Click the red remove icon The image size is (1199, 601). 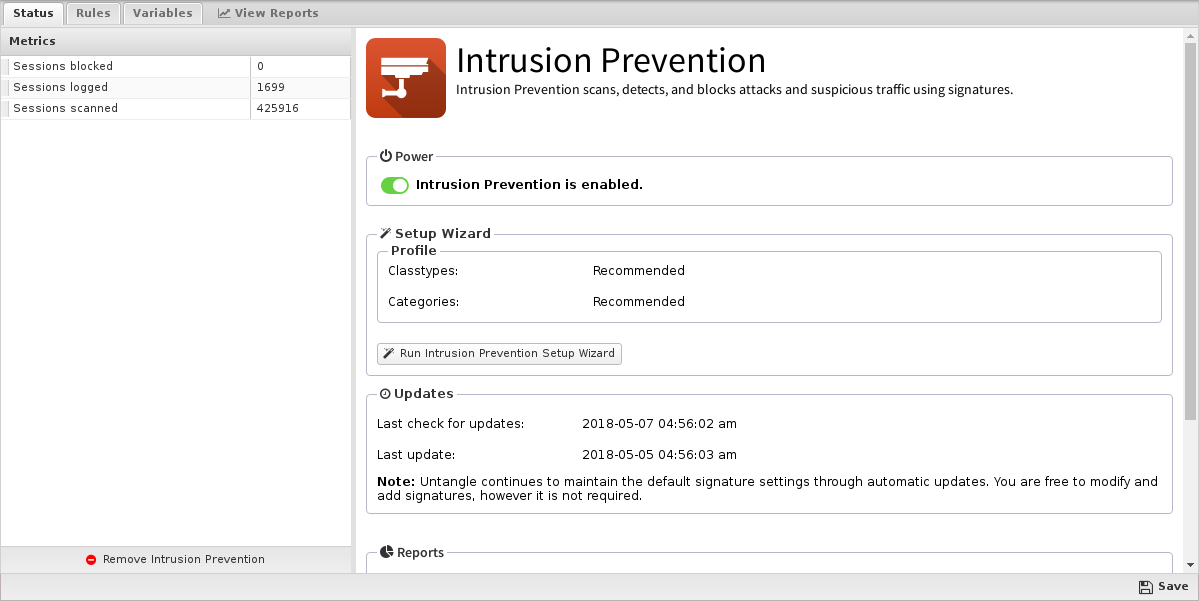click(91, 560)
